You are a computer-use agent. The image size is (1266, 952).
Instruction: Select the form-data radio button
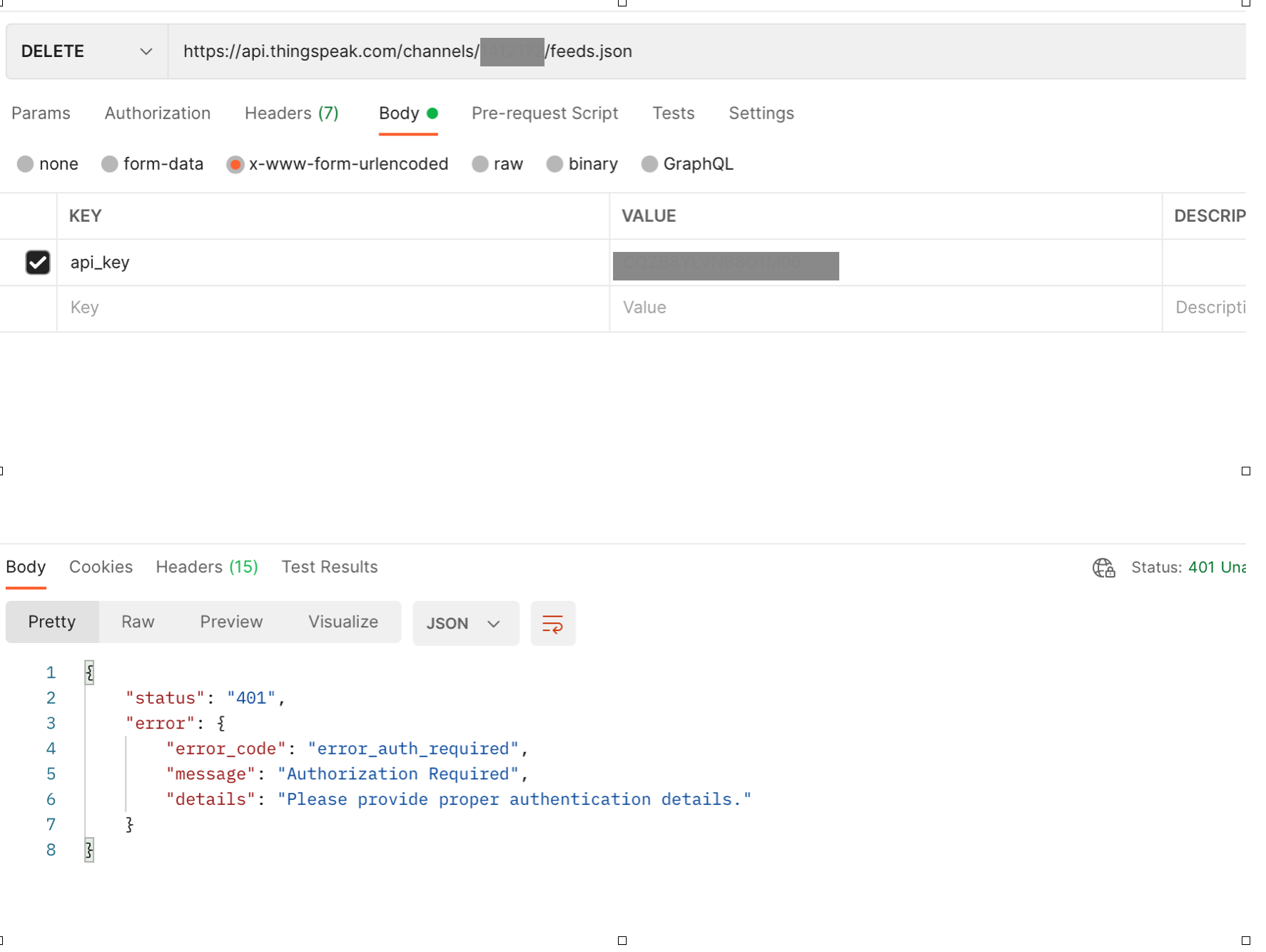point(110,164)
